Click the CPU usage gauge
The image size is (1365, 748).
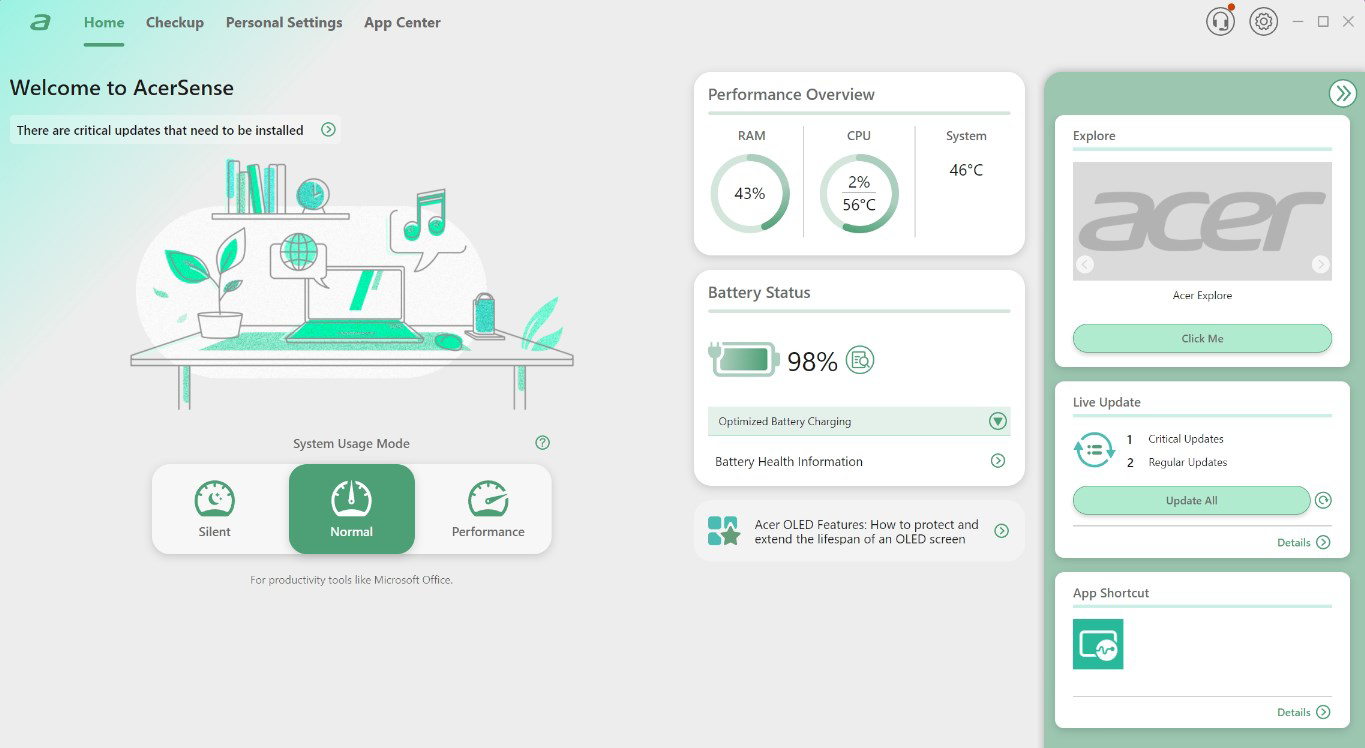(x=859, y=194)
